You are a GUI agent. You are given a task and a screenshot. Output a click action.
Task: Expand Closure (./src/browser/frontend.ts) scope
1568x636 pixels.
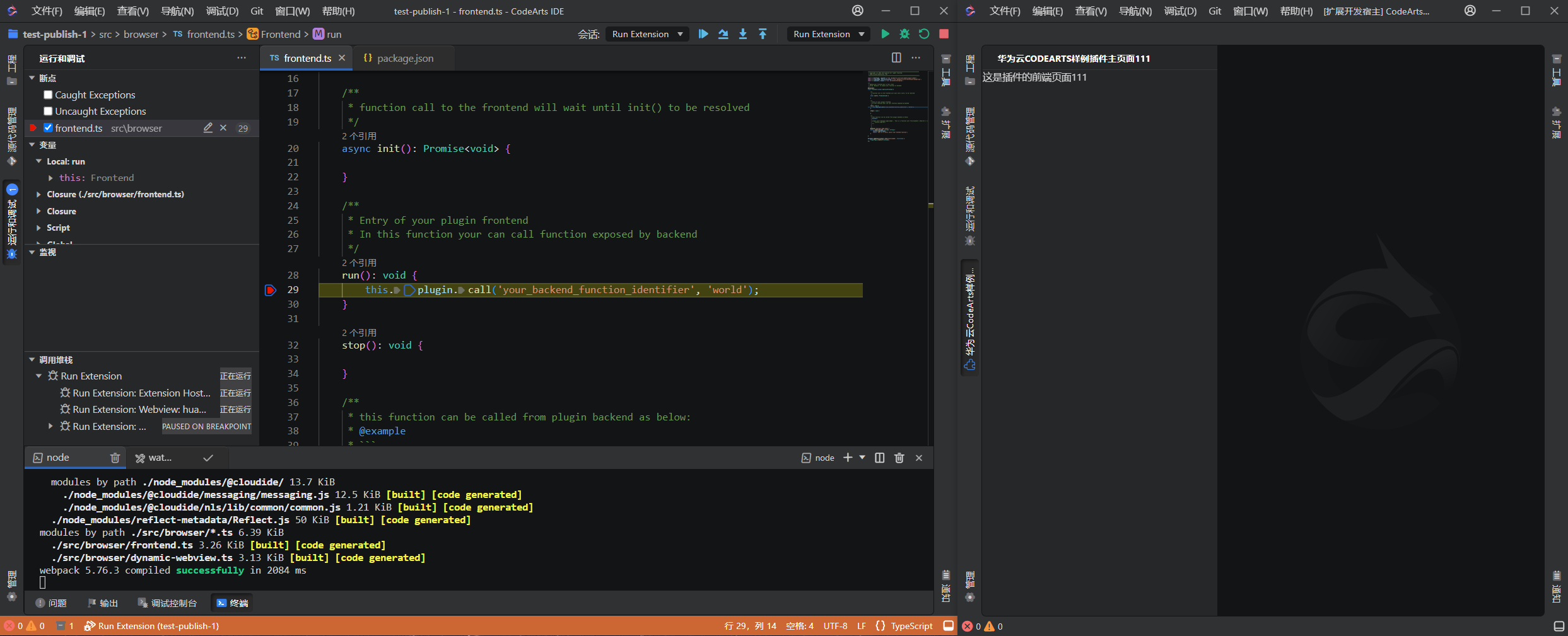click(x=39, y=195)
